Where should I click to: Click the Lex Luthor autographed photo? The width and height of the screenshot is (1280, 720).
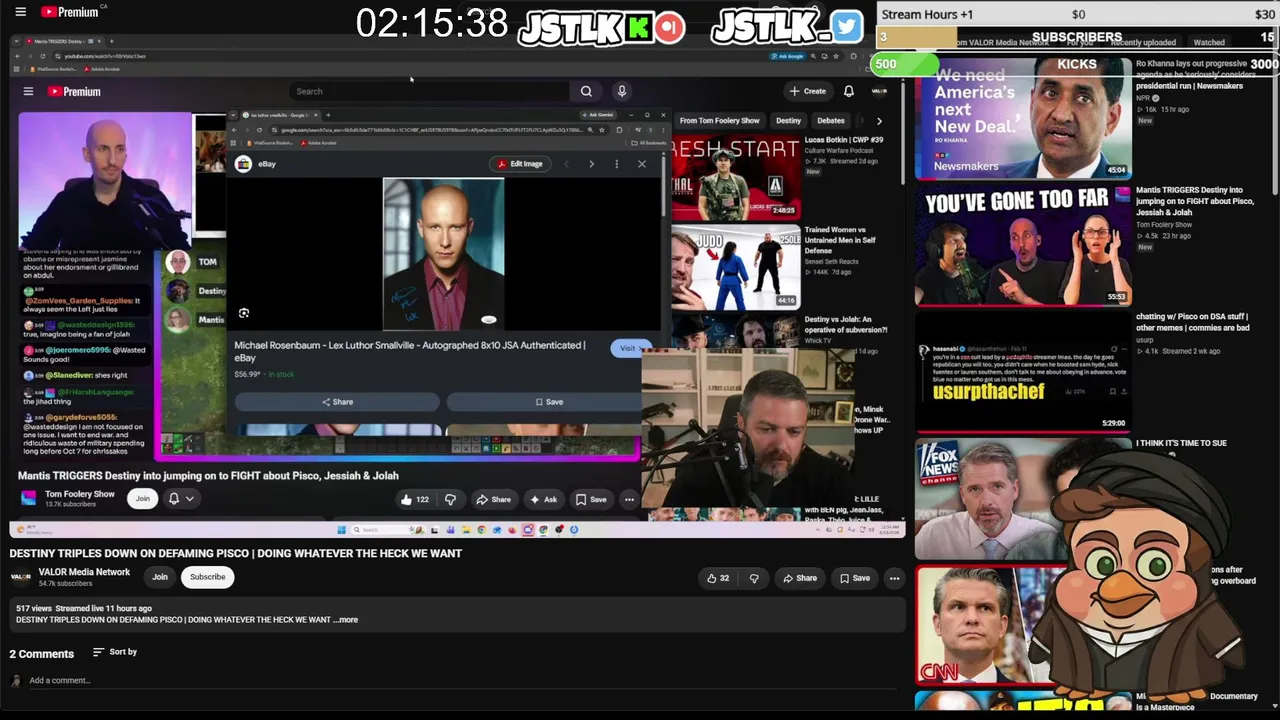tap(444, 254)
